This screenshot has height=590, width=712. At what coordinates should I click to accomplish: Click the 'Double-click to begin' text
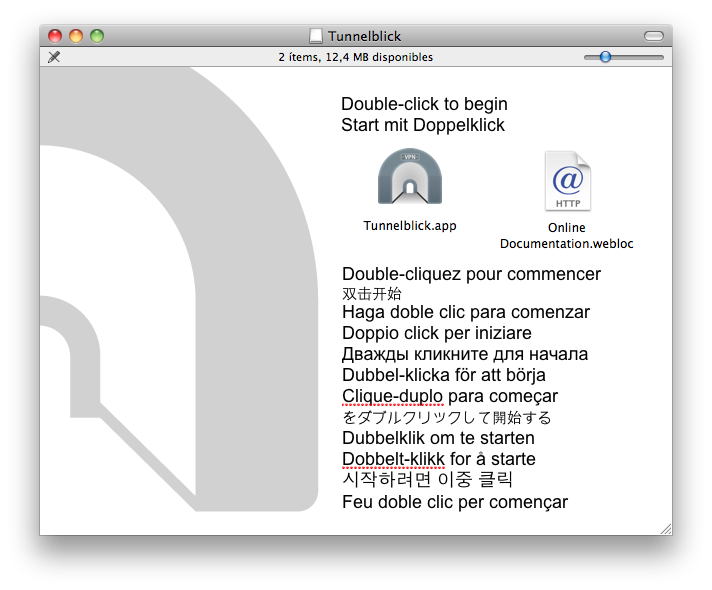(424, 104)
